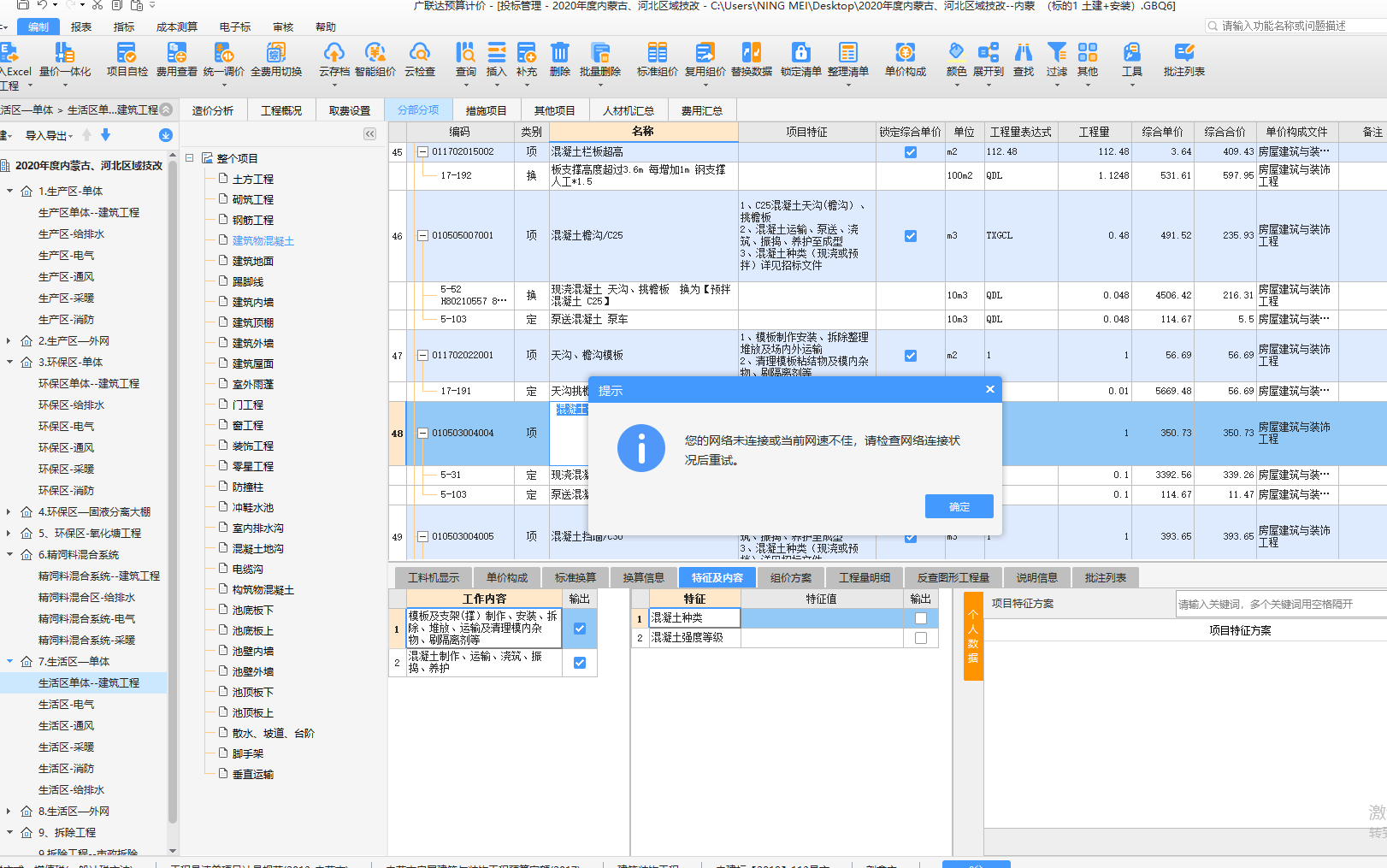
Task: Click 全费用切换 icon
Action: tap(276, 59)
